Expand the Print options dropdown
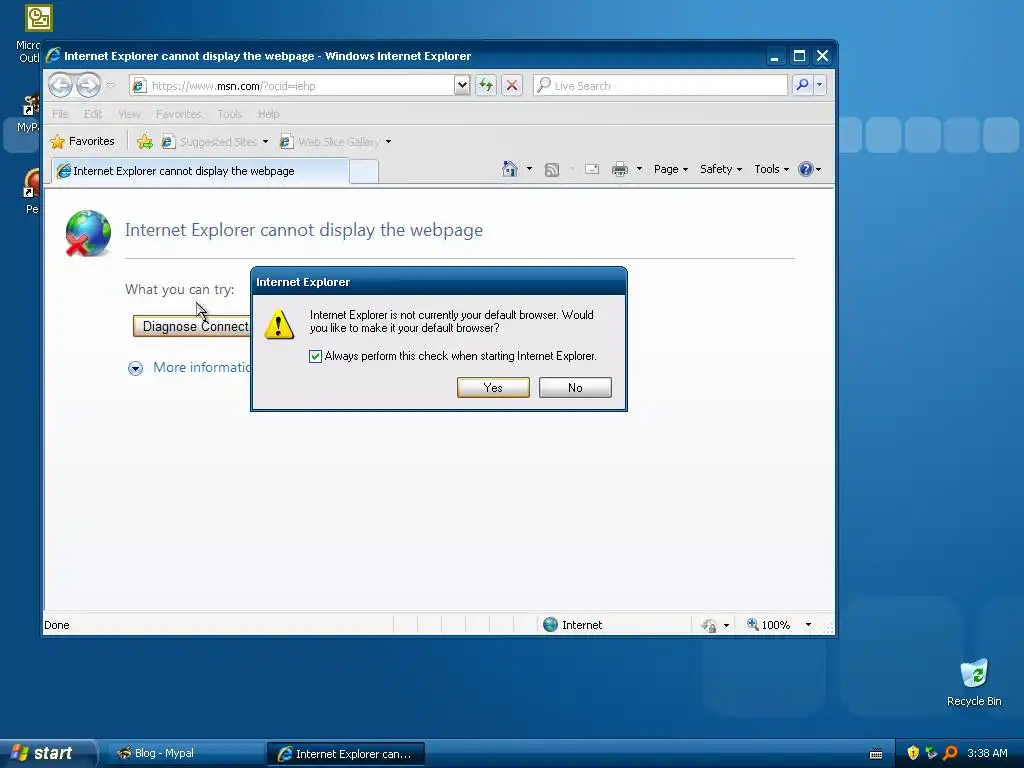The height and width of the screenshot is (768, 1024). (639, 169)
